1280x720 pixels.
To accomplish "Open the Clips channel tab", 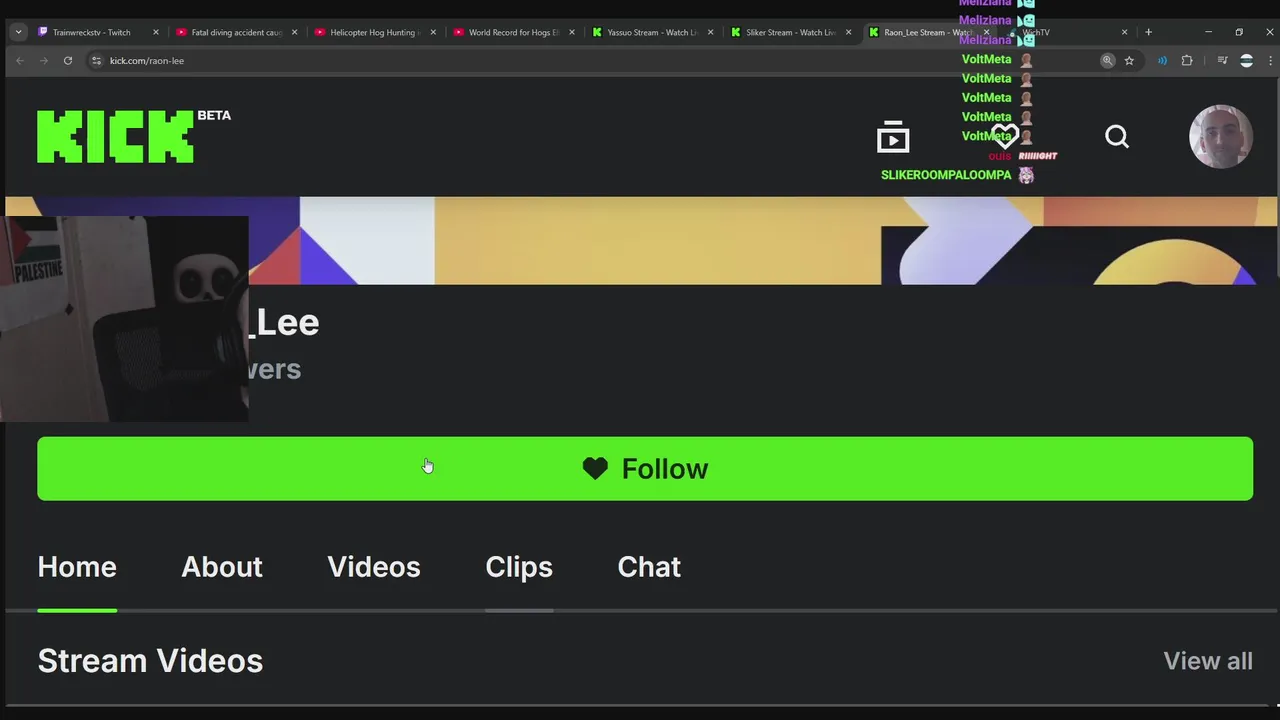I will (x=519, y=567).
